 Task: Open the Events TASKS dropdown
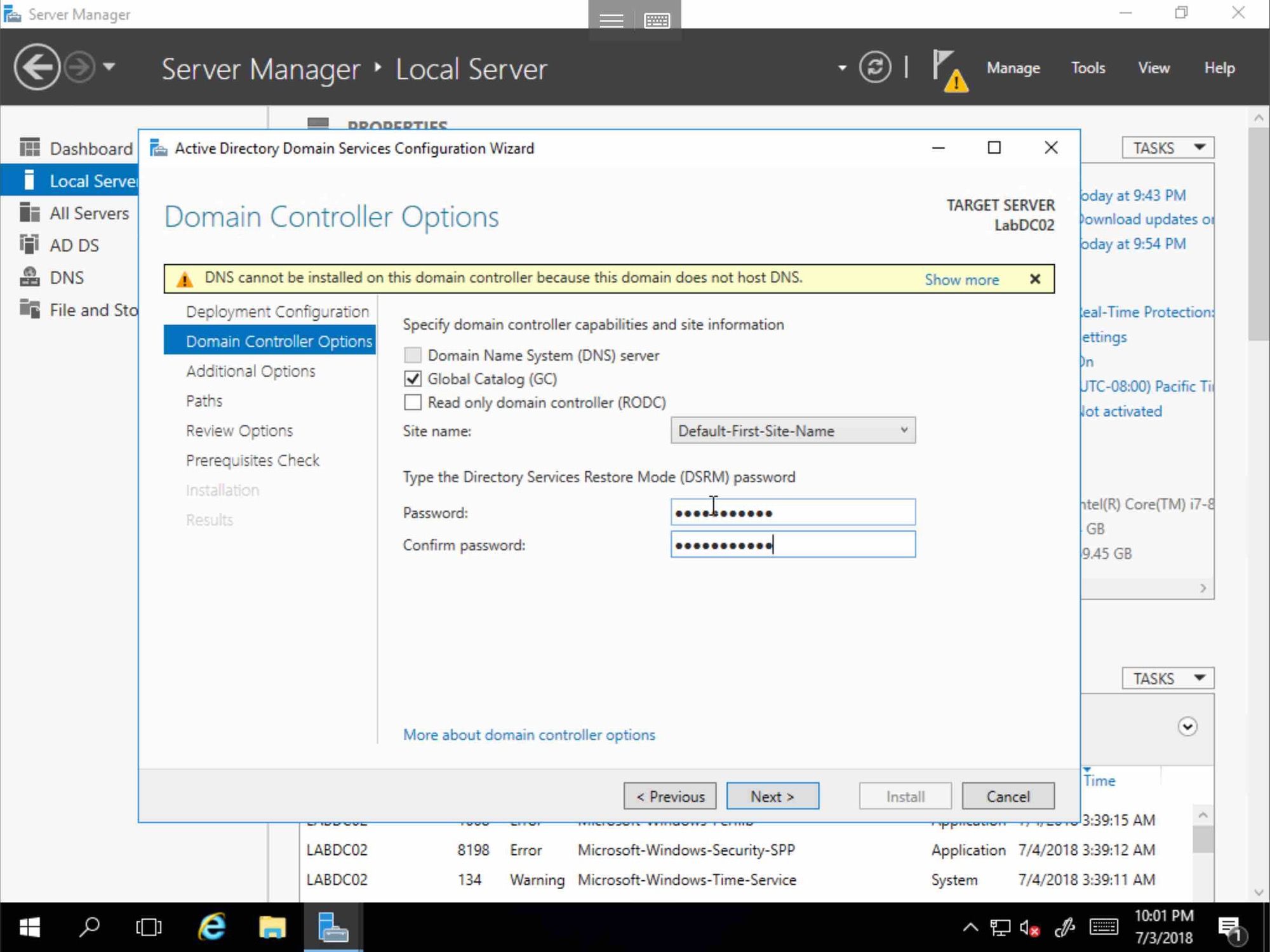click(x=1168, y=678)
